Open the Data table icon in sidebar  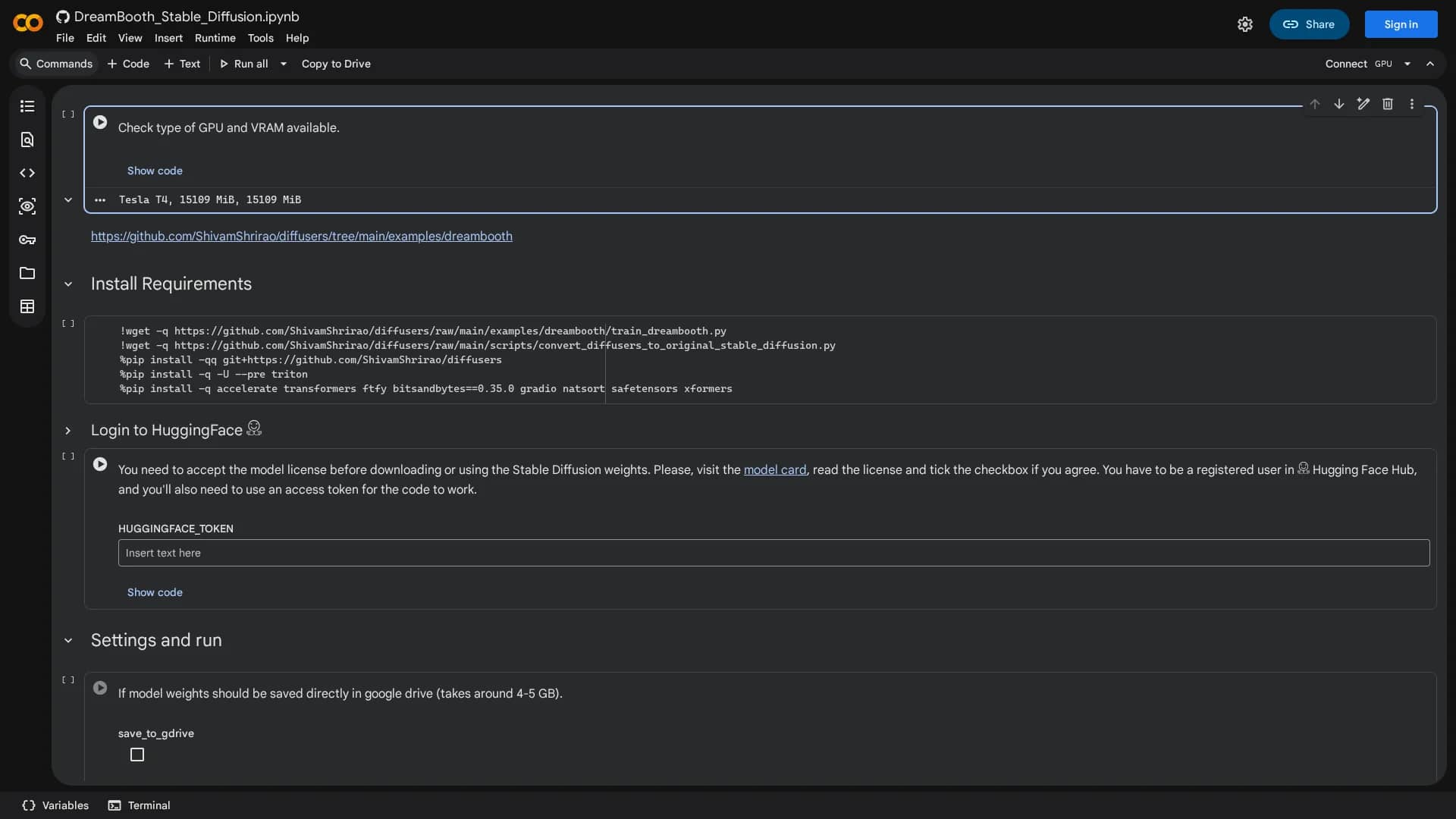coord(27,306)
